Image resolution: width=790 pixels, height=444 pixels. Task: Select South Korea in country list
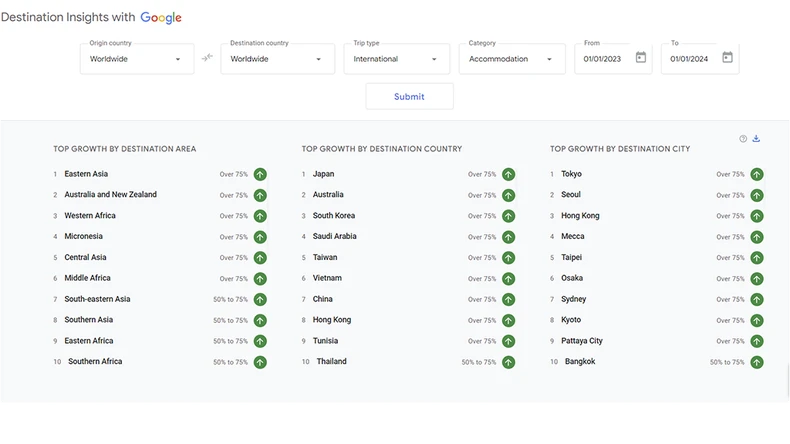tap(334, 216)
